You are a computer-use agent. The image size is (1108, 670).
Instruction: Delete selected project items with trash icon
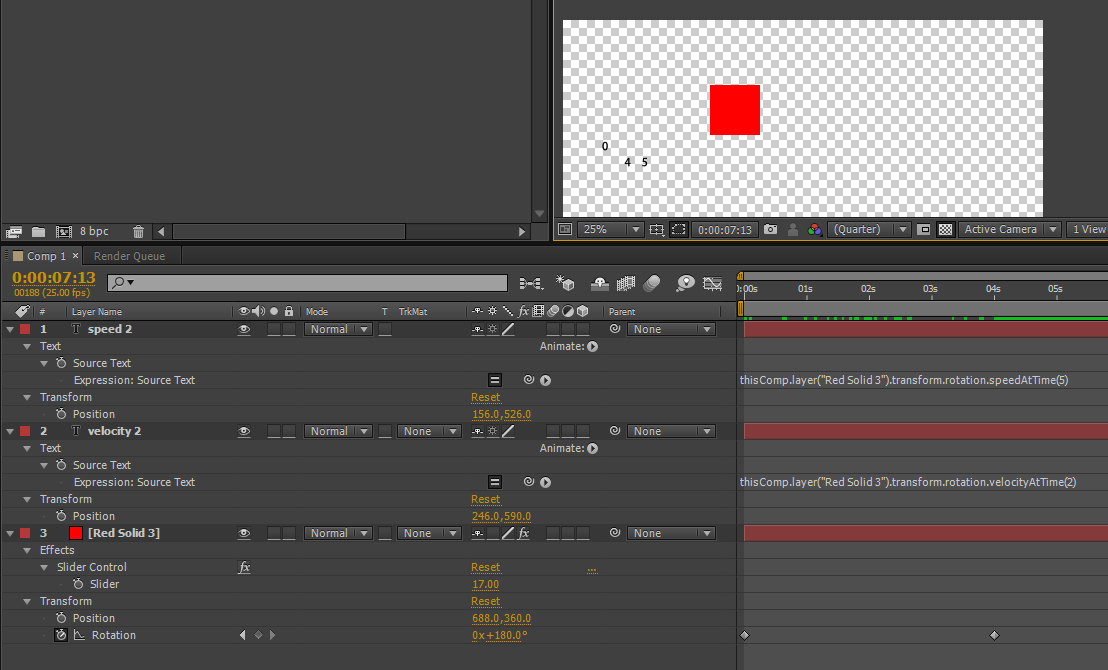pos(138,231)
